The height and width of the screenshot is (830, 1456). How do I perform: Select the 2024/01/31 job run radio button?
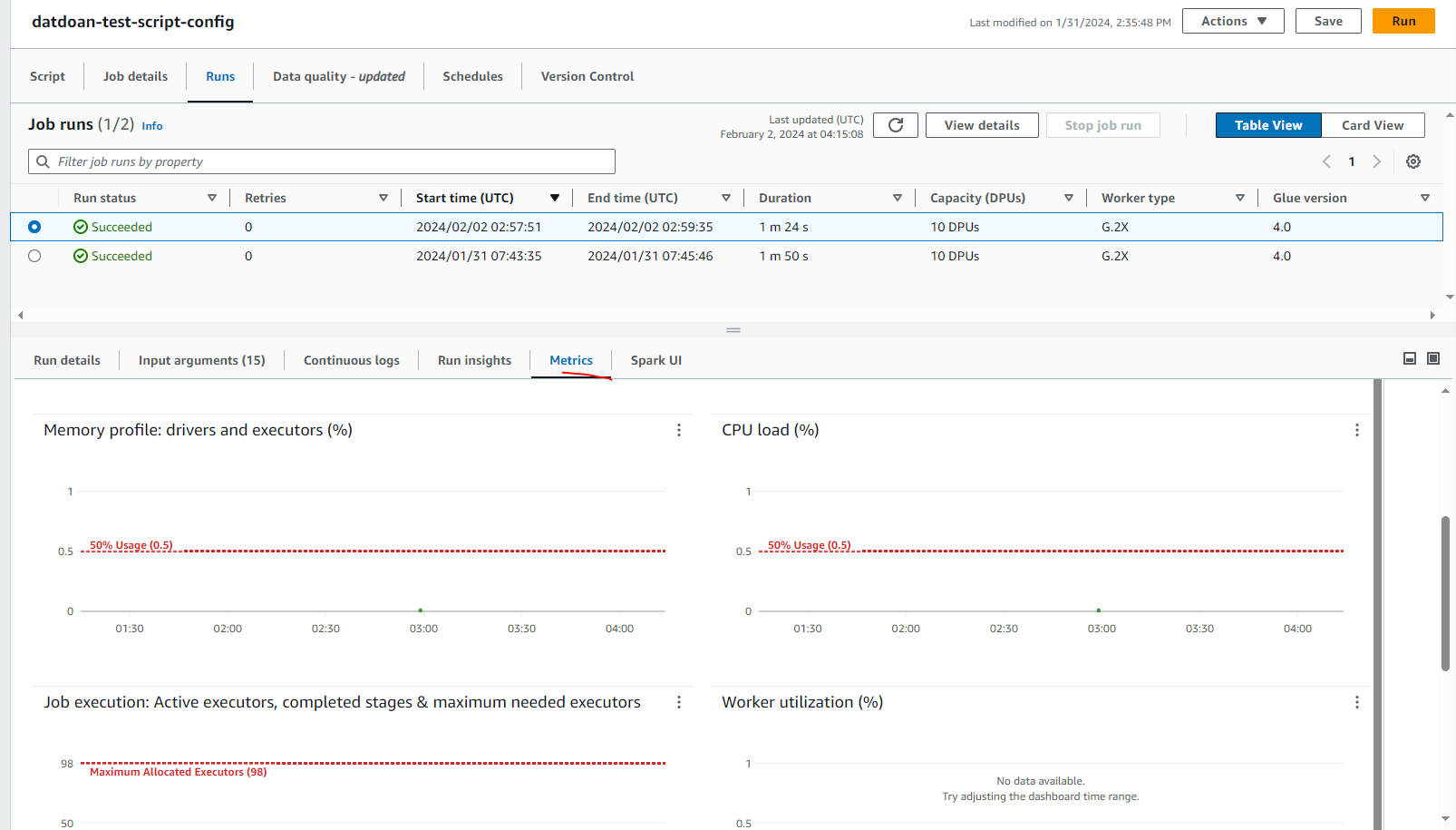pos(34,256)
